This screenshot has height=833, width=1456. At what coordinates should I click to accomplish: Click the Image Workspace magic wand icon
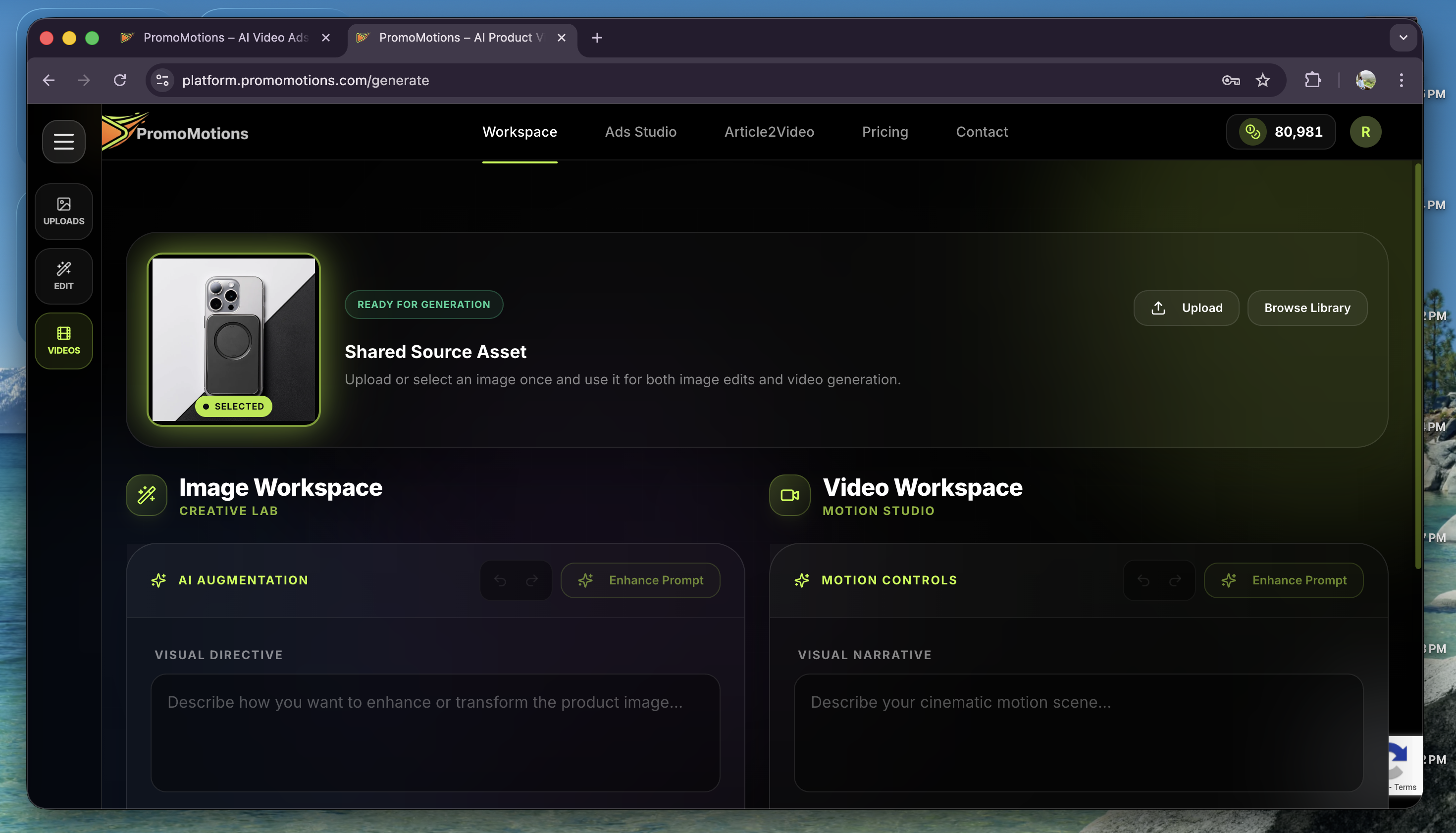[147, 495]
